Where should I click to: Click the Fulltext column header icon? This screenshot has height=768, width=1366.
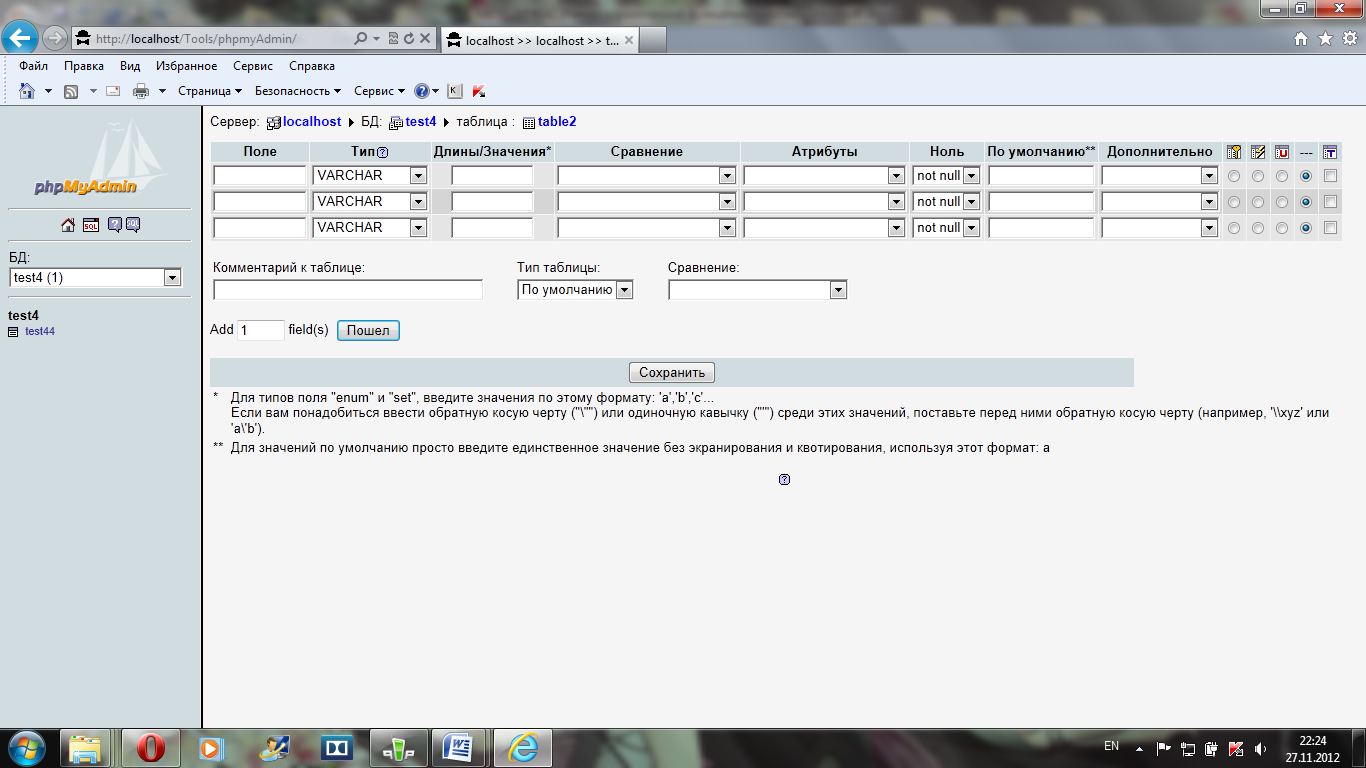1330,152
